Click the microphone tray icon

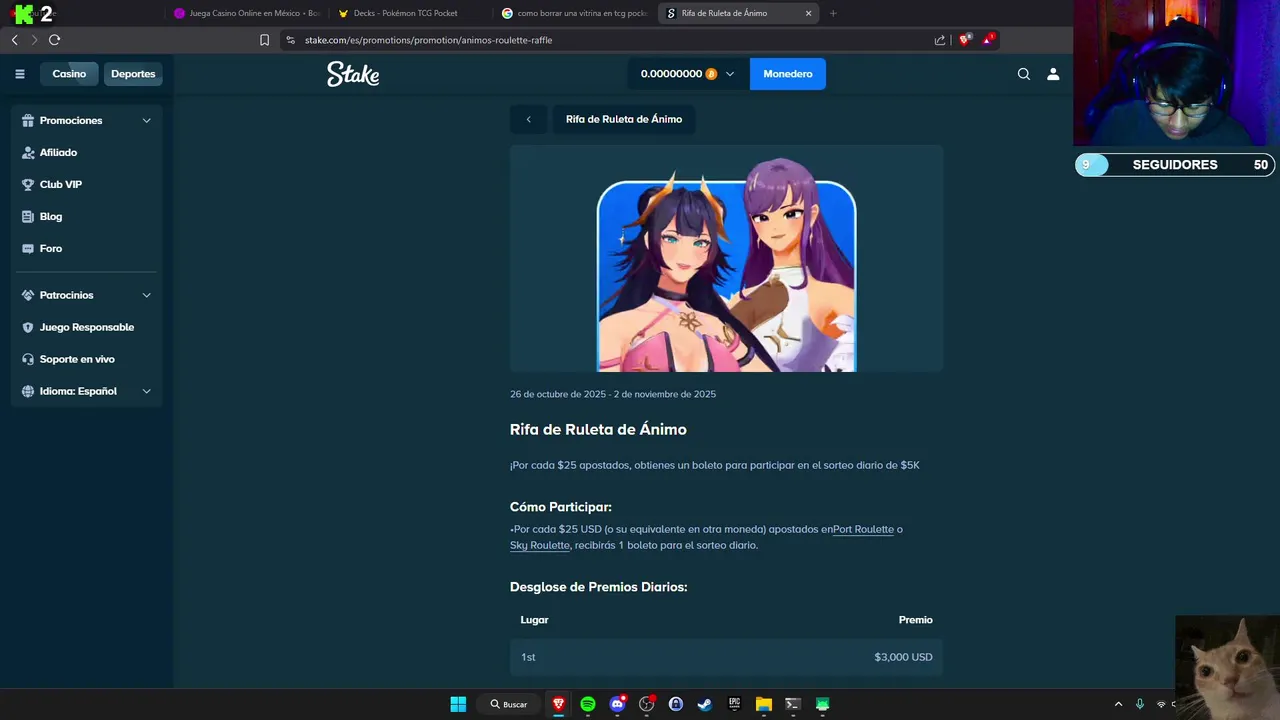click(x=1139, y=704)
